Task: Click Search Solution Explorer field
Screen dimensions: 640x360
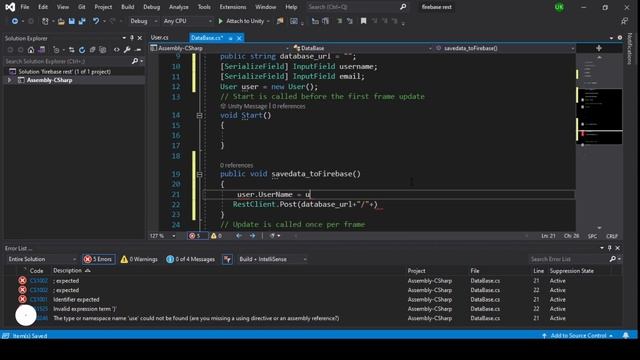Action: coord(67,61)
